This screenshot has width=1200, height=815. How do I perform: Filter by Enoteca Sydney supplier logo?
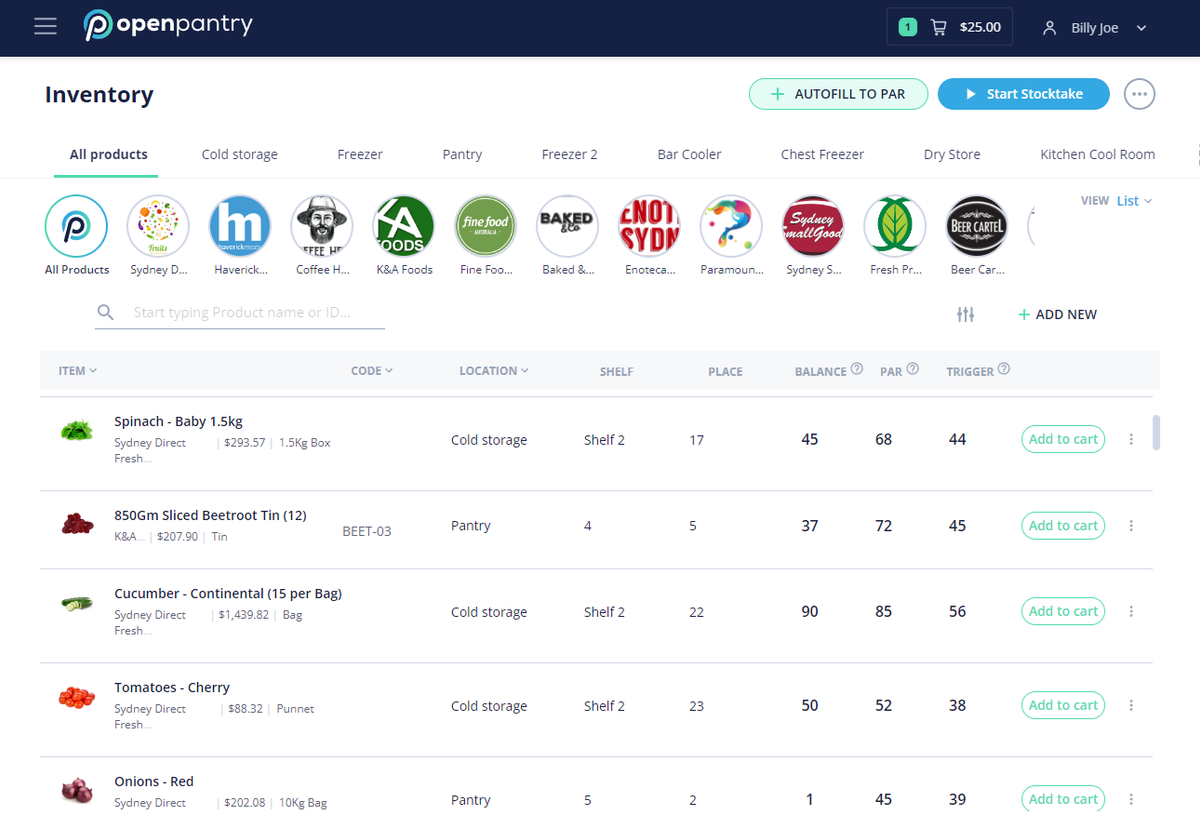click(650, 227)
